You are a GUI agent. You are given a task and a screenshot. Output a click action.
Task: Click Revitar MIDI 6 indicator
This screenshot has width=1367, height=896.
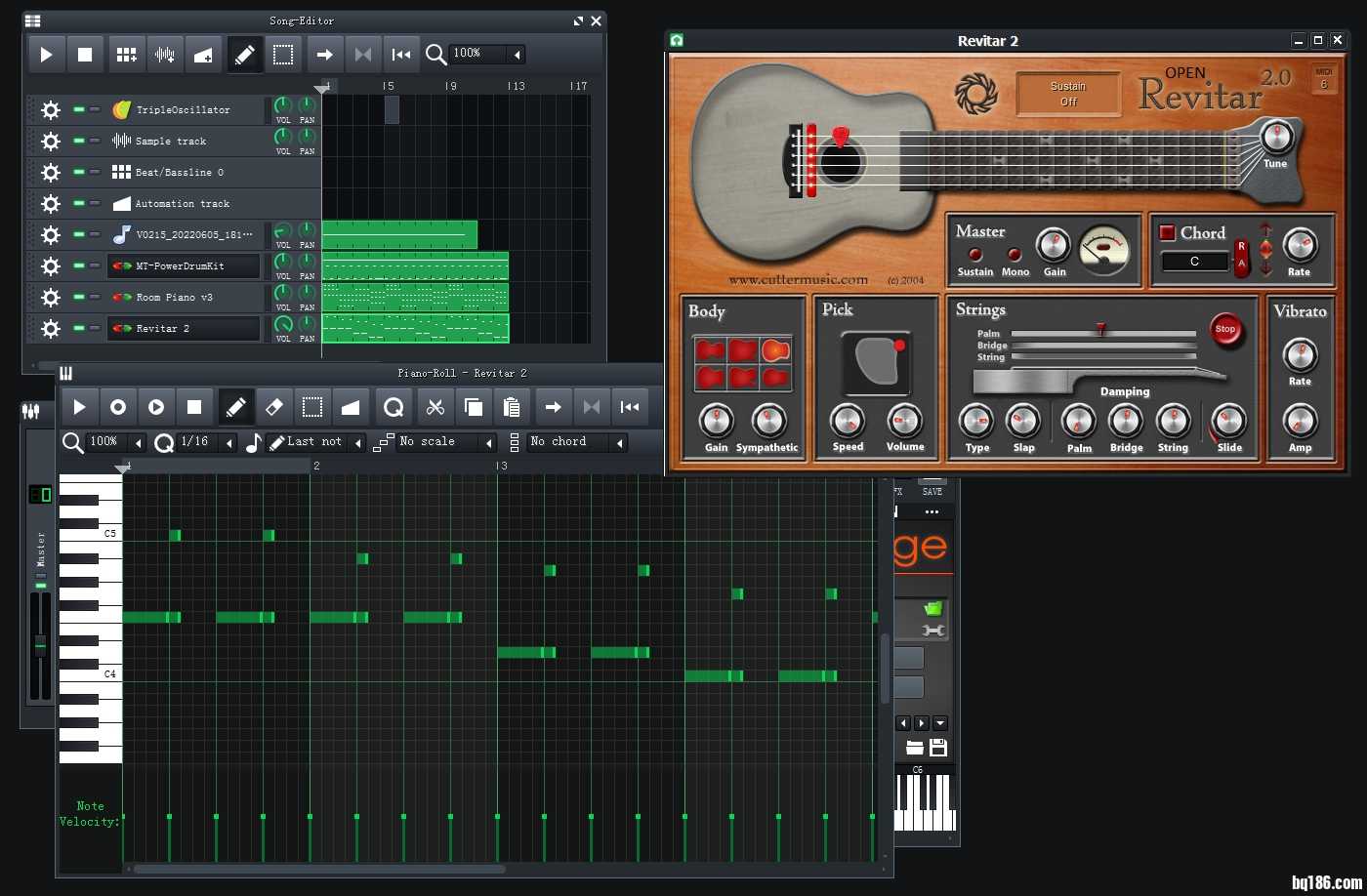[1324, 78]
